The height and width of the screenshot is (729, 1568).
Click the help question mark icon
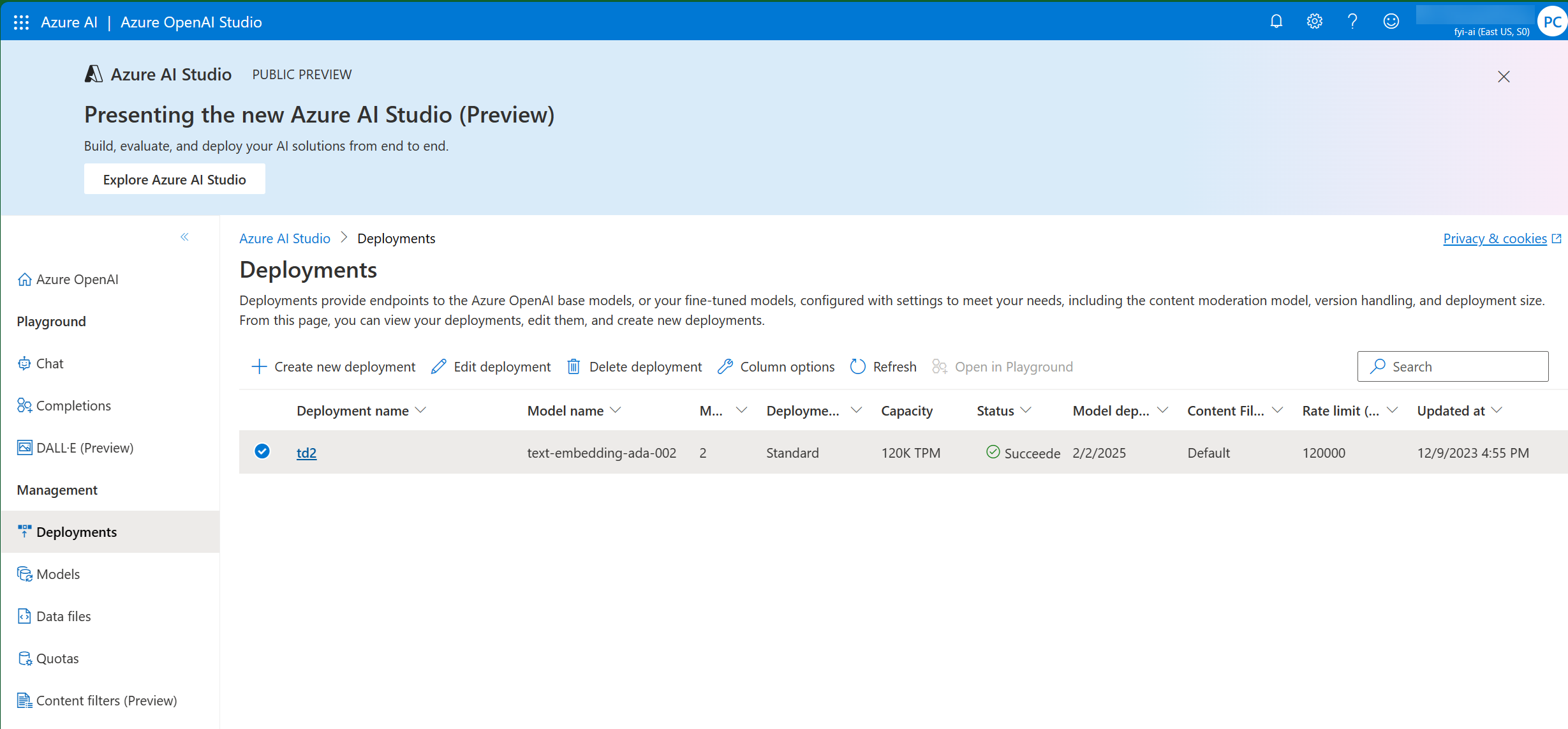tap(1352, 22)
